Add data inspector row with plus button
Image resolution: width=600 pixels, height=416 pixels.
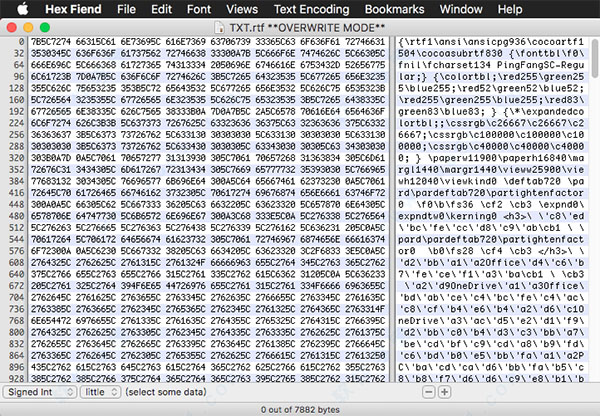pos(444,392)
